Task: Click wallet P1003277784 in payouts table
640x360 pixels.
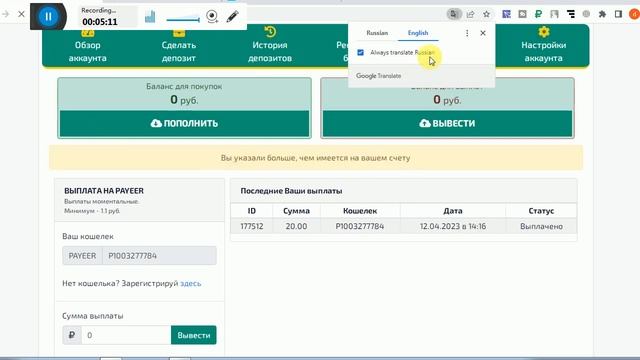Action: 360,226
